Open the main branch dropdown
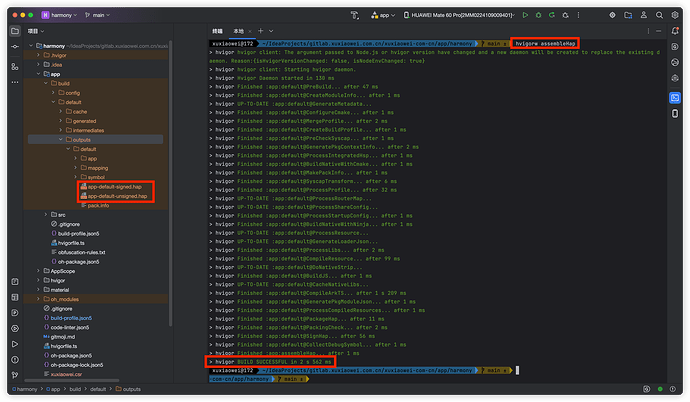Image resolution: width=690 pixels, height=402 pixels. click(x=97, y=15)
